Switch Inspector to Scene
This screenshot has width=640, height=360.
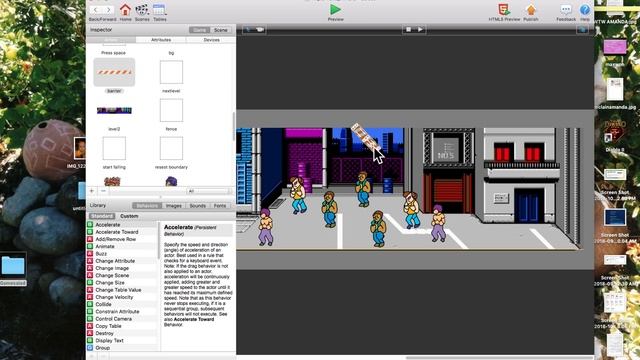[221, 30]
